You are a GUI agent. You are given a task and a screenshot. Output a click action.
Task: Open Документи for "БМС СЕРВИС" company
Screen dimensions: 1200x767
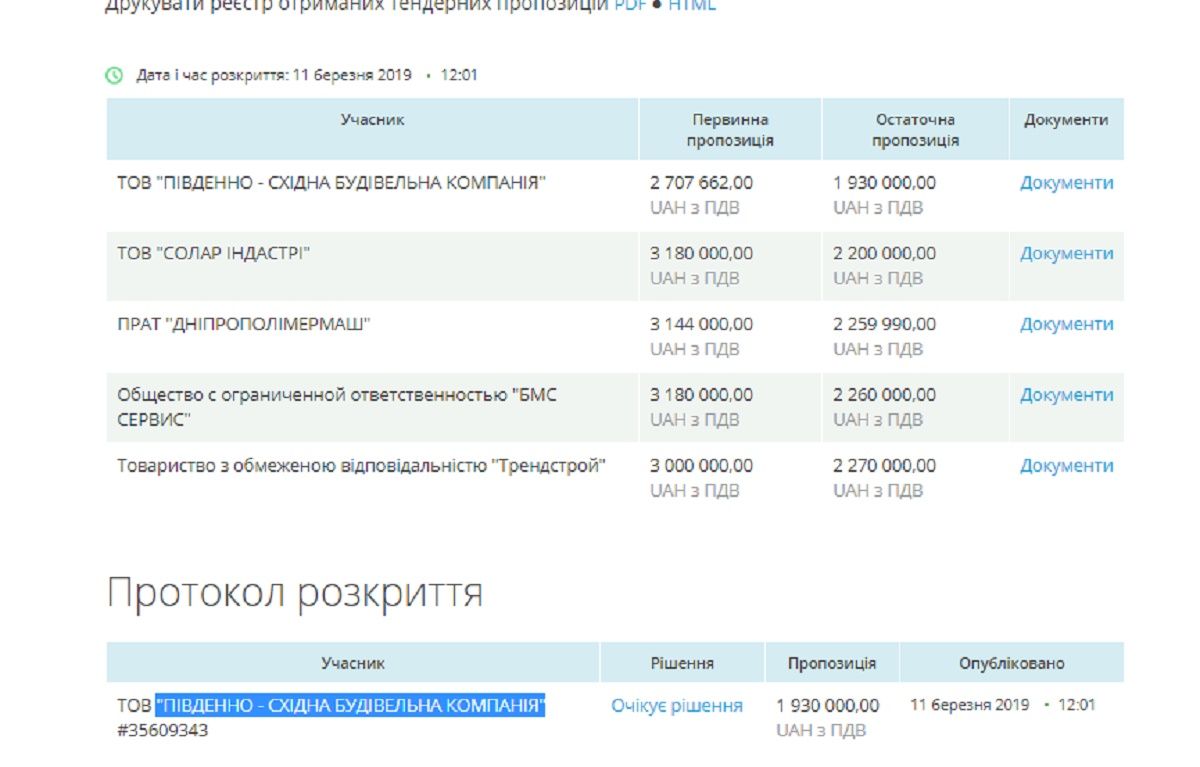(x=1066, y=394)
